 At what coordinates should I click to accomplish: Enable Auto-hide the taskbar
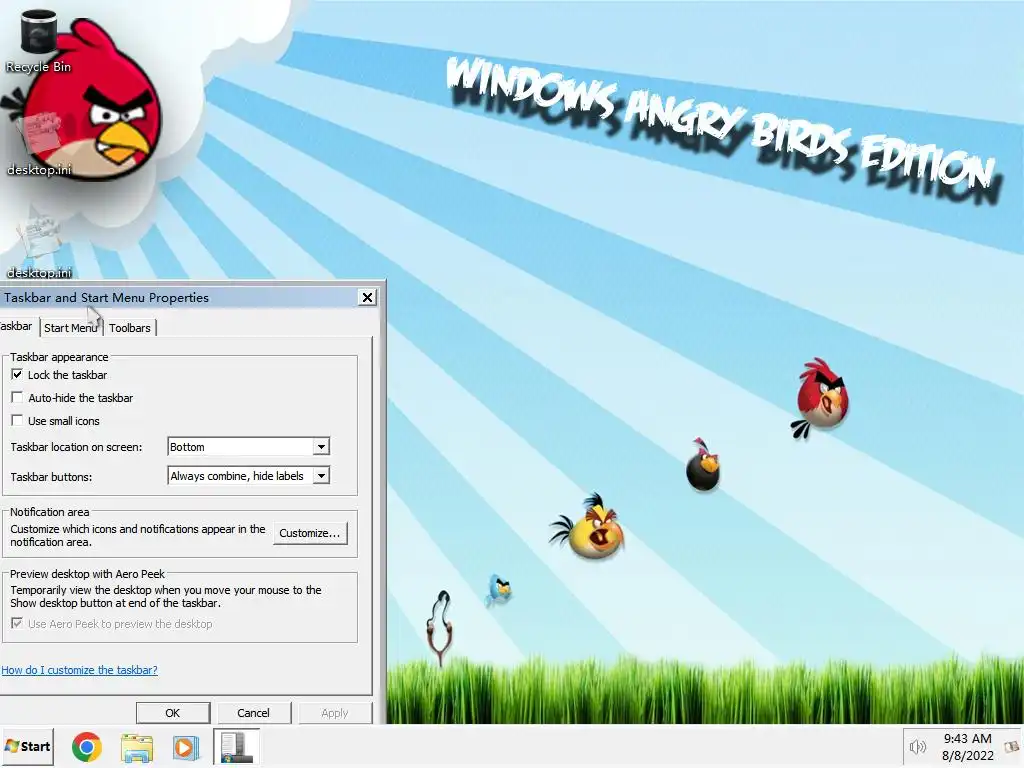tap(17, 398)
